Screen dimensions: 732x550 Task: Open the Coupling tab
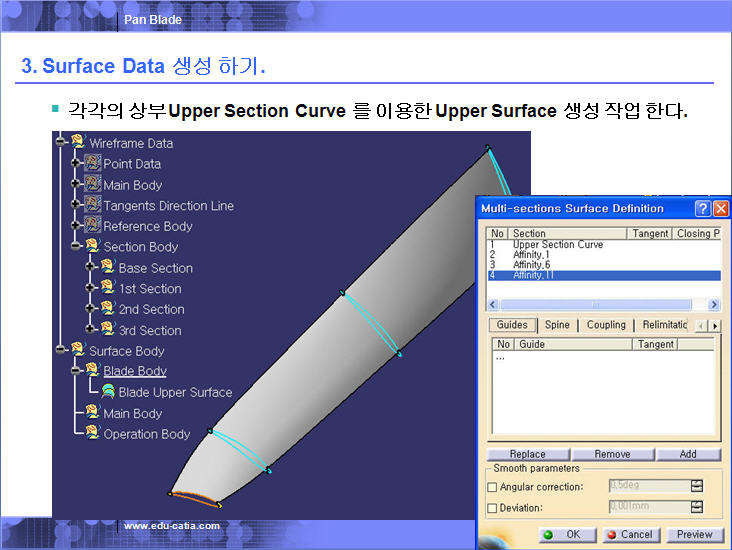[606, 325]
